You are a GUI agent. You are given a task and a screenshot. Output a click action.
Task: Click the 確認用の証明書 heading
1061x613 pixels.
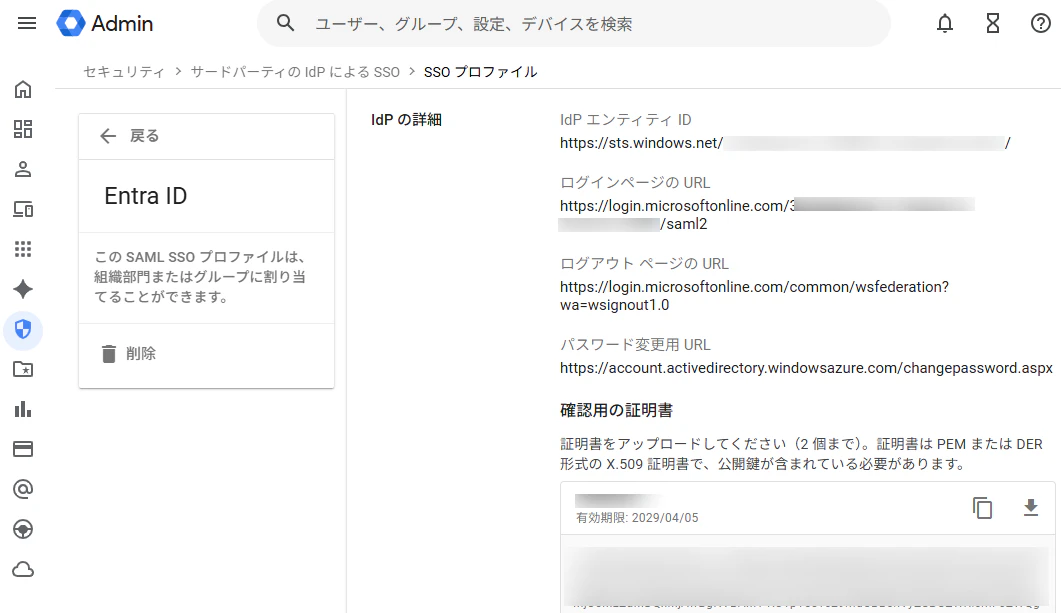point(616,410)
